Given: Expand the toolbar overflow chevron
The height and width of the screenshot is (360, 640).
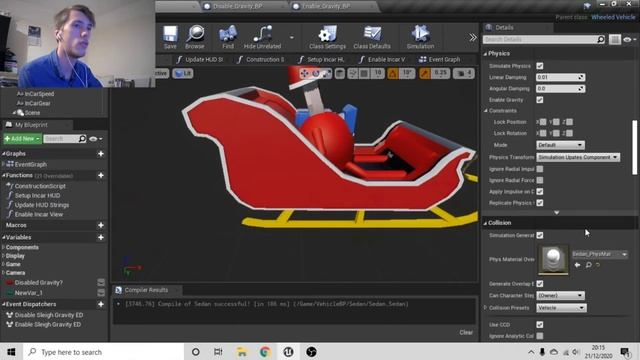Looking at the screenshot, I should point(472,38).
